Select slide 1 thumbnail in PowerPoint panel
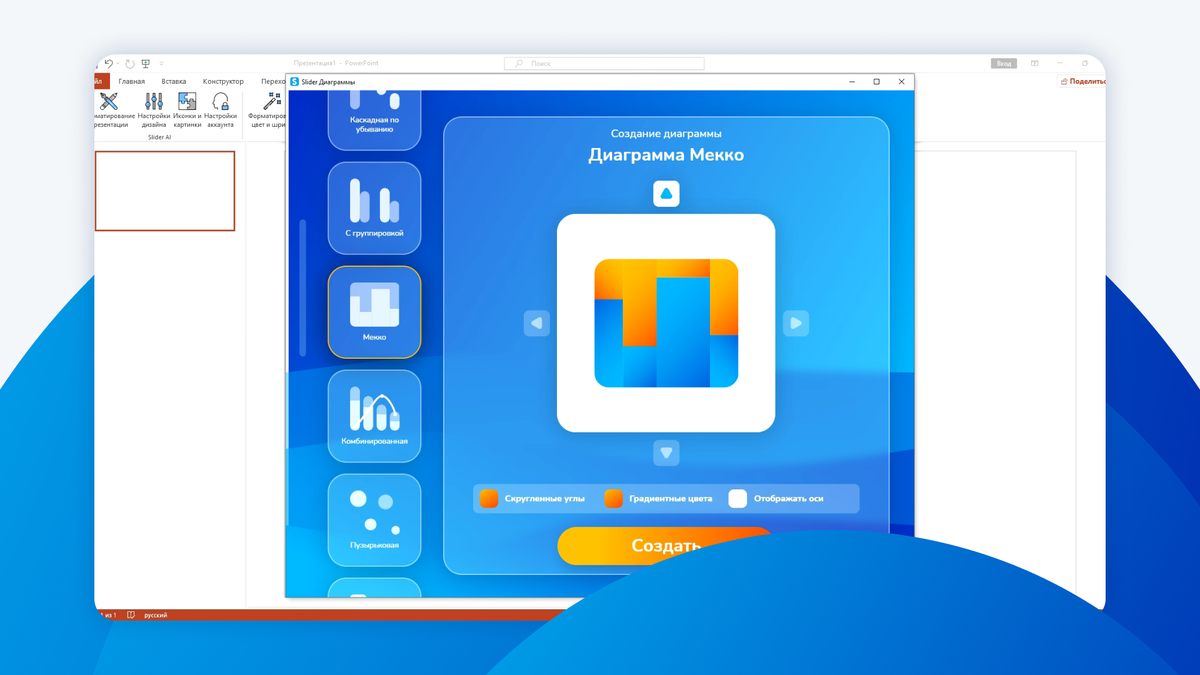 [x=165, y=191]
